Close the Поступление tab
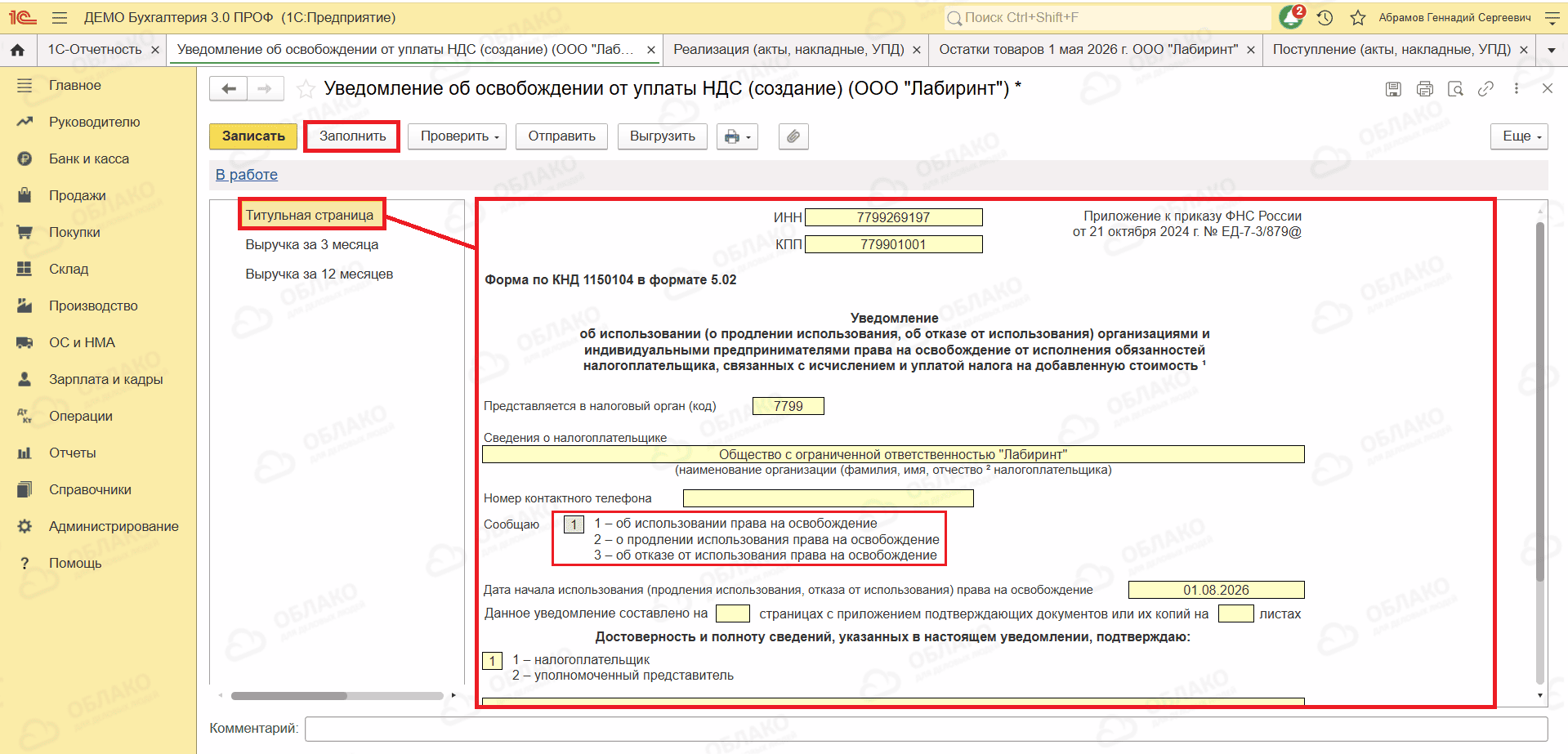Image resolution: width=1568 pixels, height=754 pixels. pos(1524,50)
